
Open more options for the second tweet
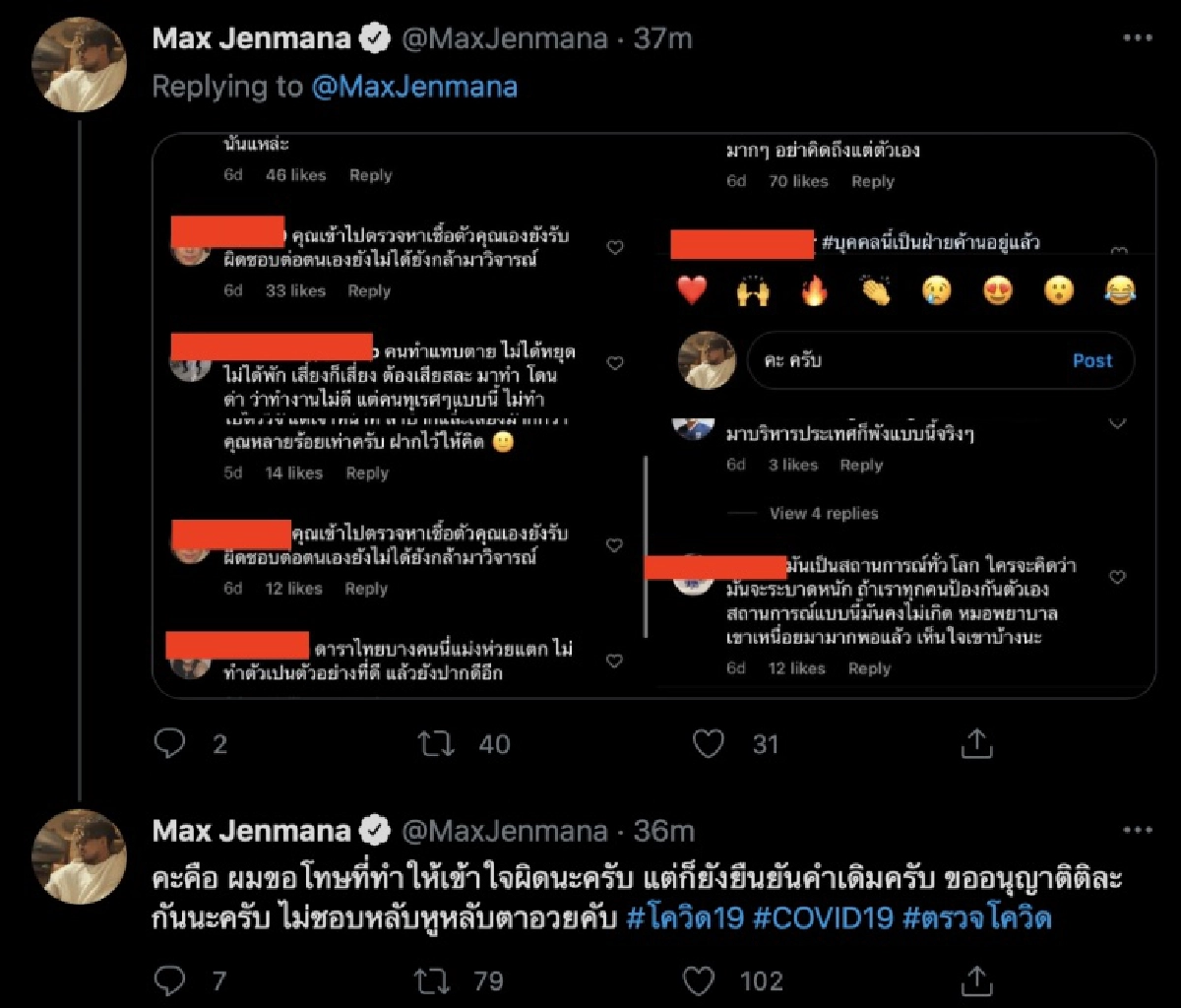coord(1137,831)
